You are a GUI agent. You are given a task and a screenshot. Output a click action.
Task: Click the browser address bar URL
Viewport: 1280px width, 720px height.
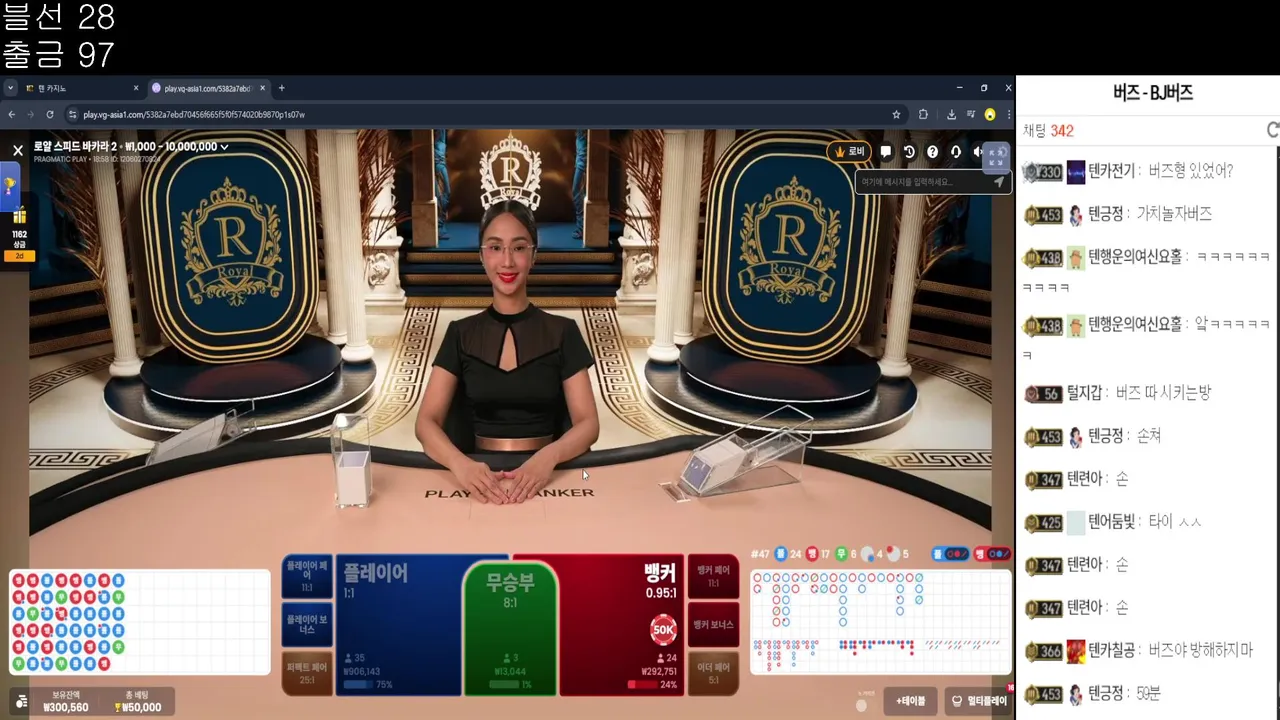coord(194,114)
